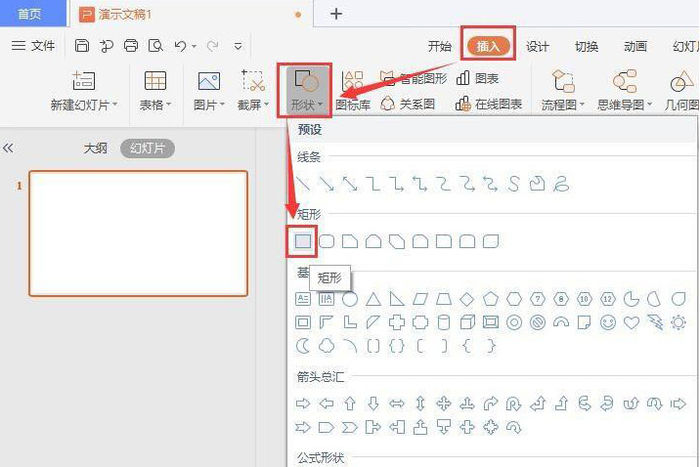Select the cloud shape

click(327, 346)
